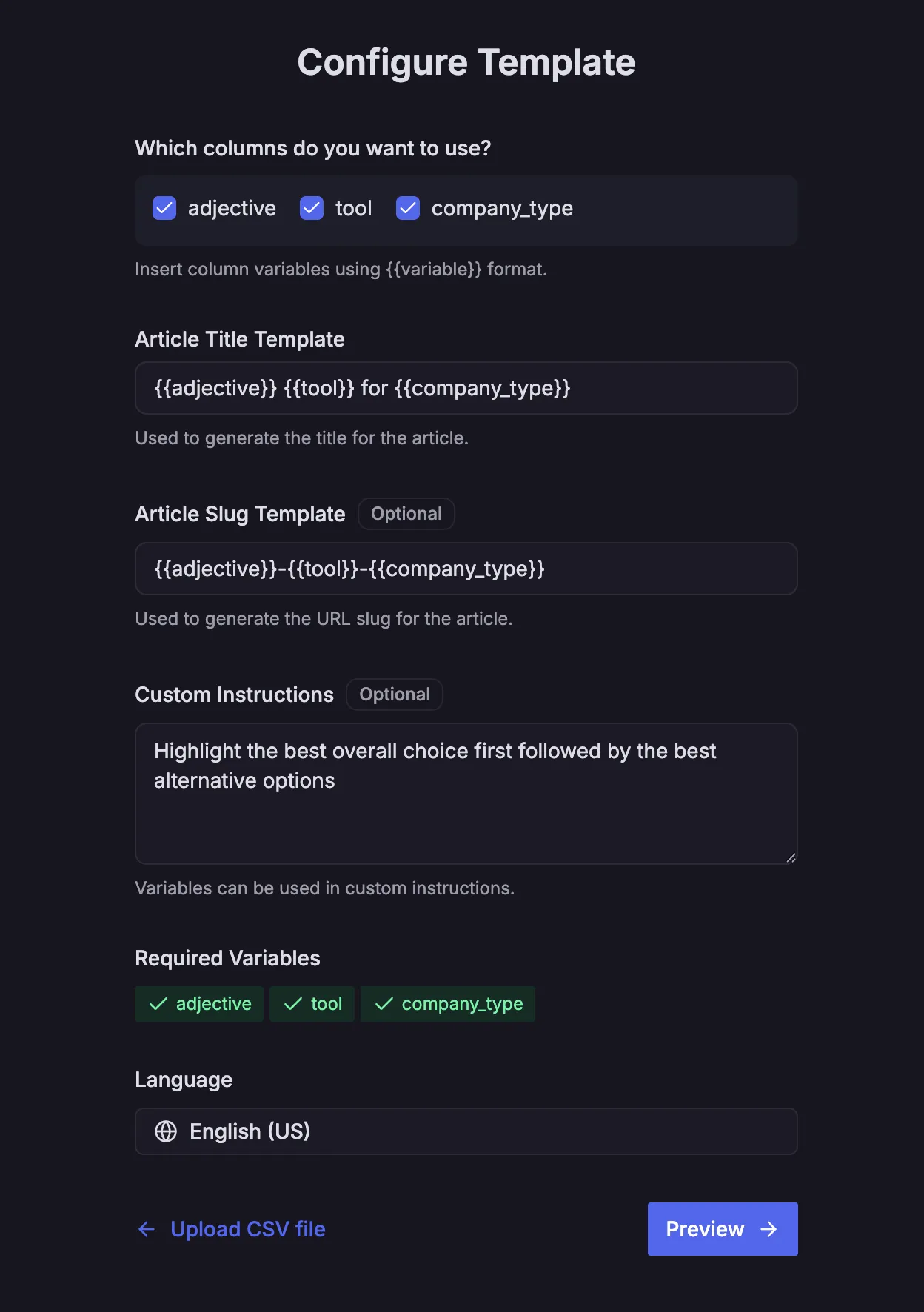The image size is (924, 1312).
Task: Open the English (US) language dropdown
Action: click(466, 1131)
